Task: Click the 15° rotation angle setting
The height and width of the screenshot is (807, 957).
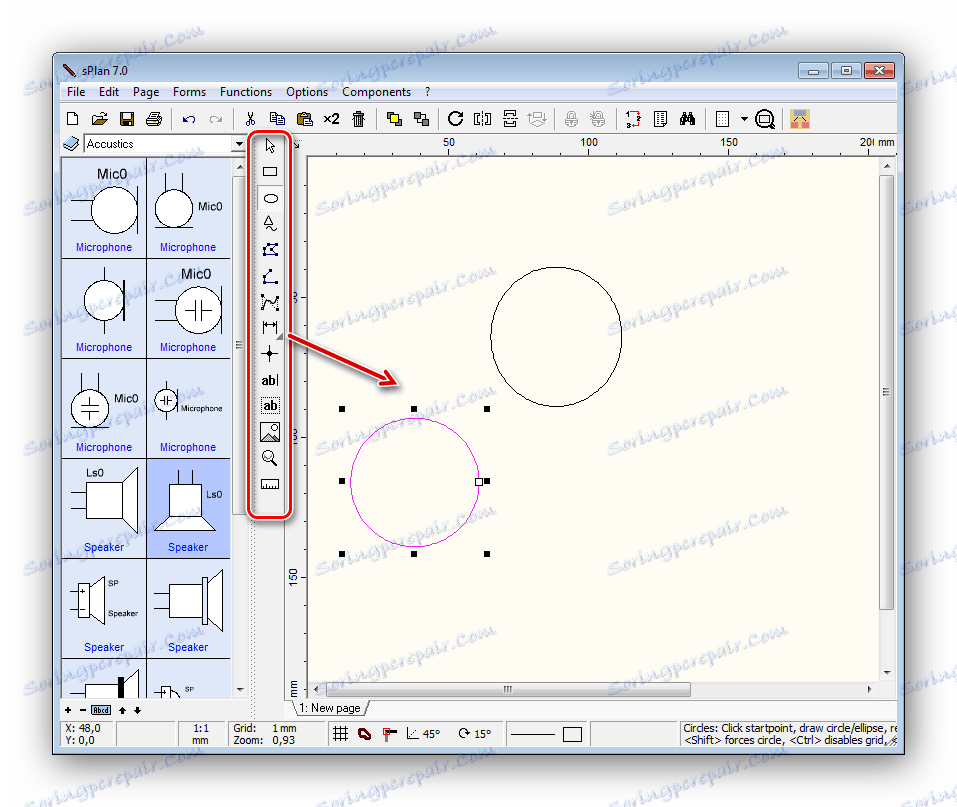Action: pyautogui.click(x=475, y=734)
